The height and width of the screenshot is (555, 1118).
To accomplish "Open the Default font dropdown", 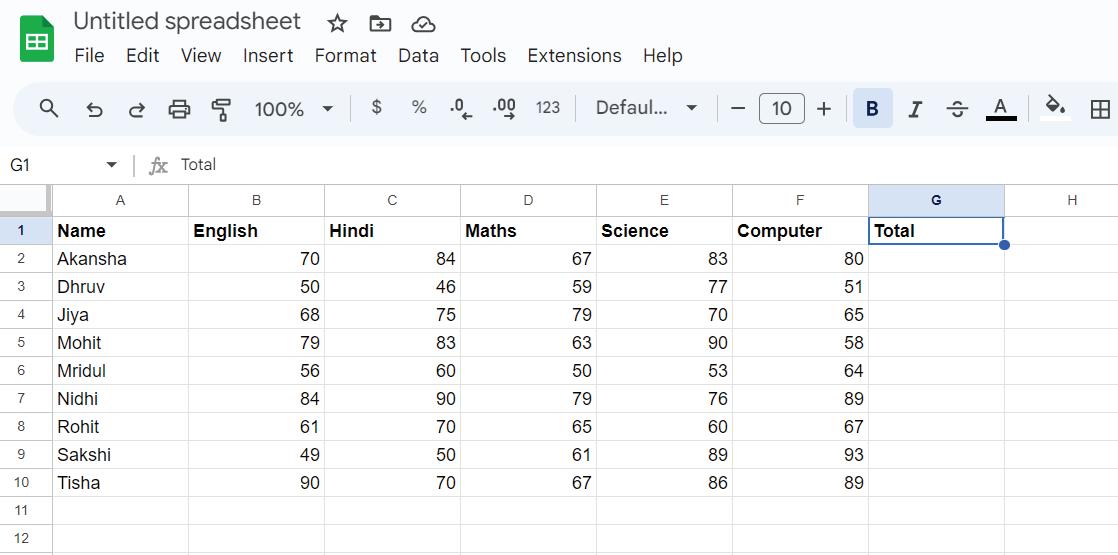I will pos(646,108).
